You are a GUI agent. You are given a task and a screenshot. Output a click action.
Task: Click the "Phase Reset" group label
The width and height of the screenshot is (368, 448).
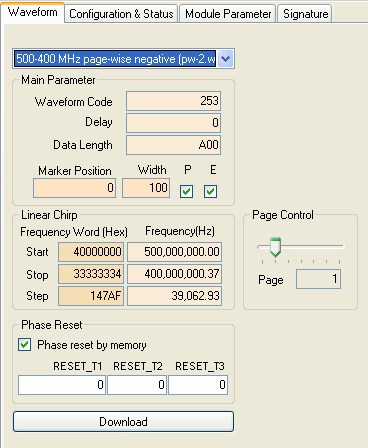tap(52, 325)
